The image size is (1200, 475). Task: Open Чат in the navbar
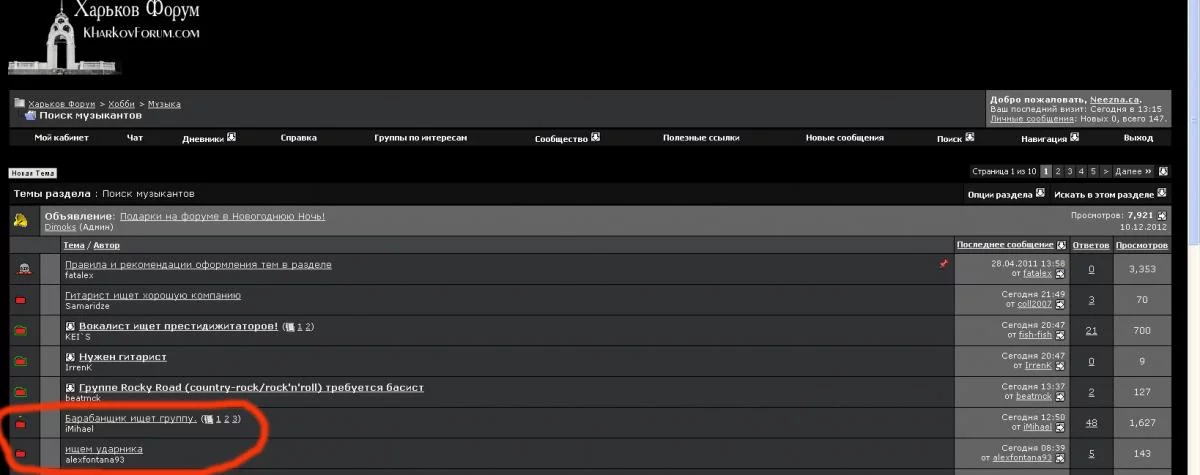(x=135, y=138)
